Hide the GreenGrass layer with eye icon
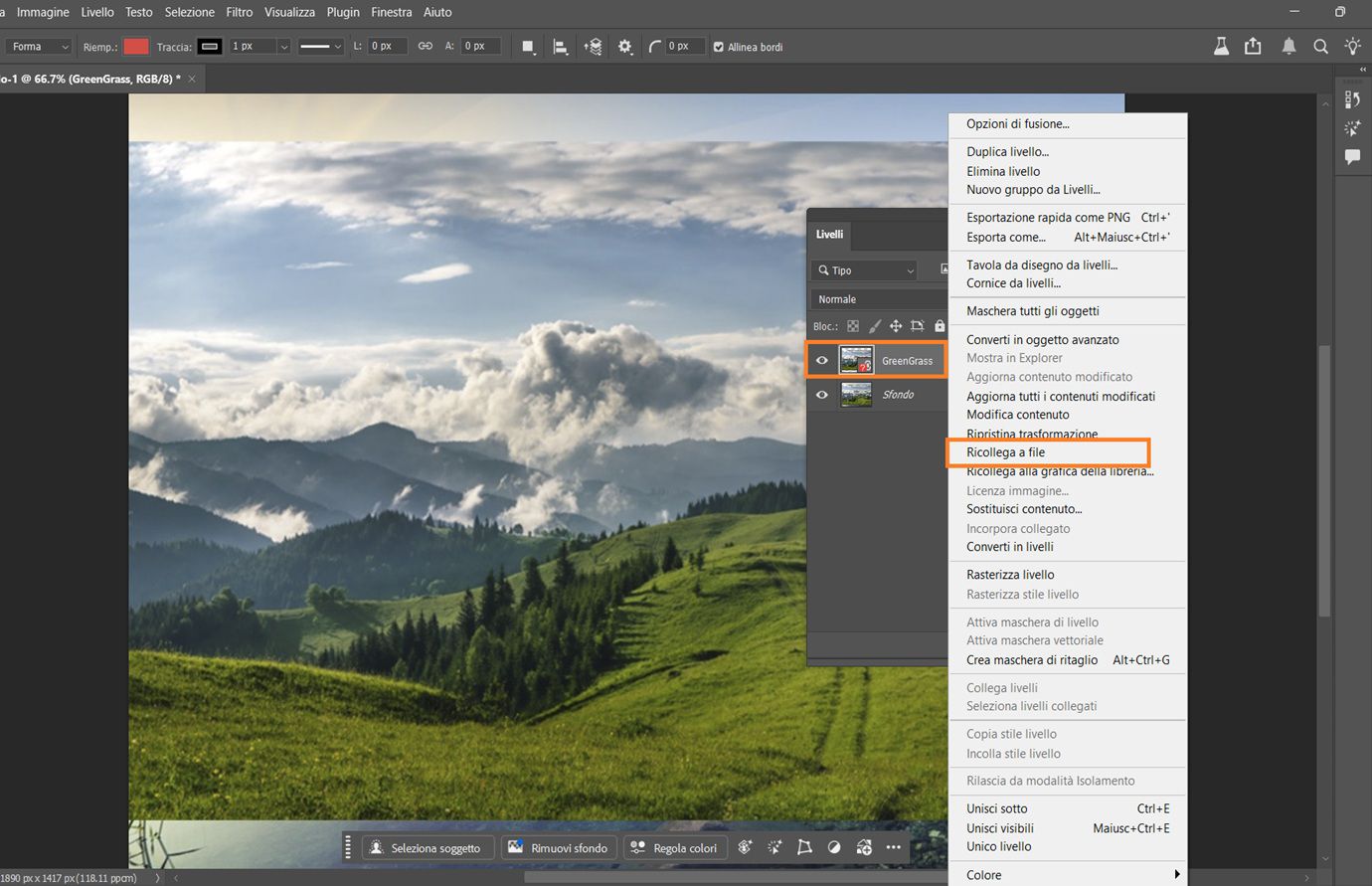This screenshot has height=886, width=1372. point(822,361)
